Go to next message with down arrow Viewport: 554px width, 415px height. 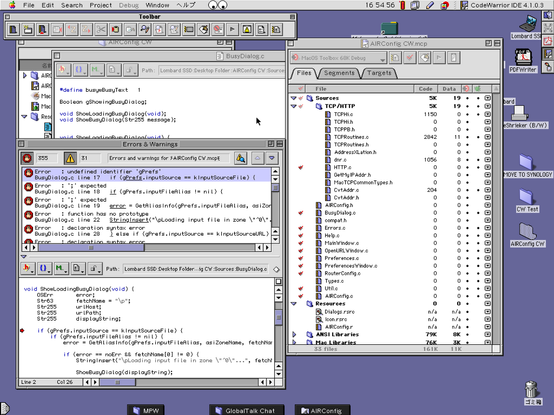tap(272, 158)
